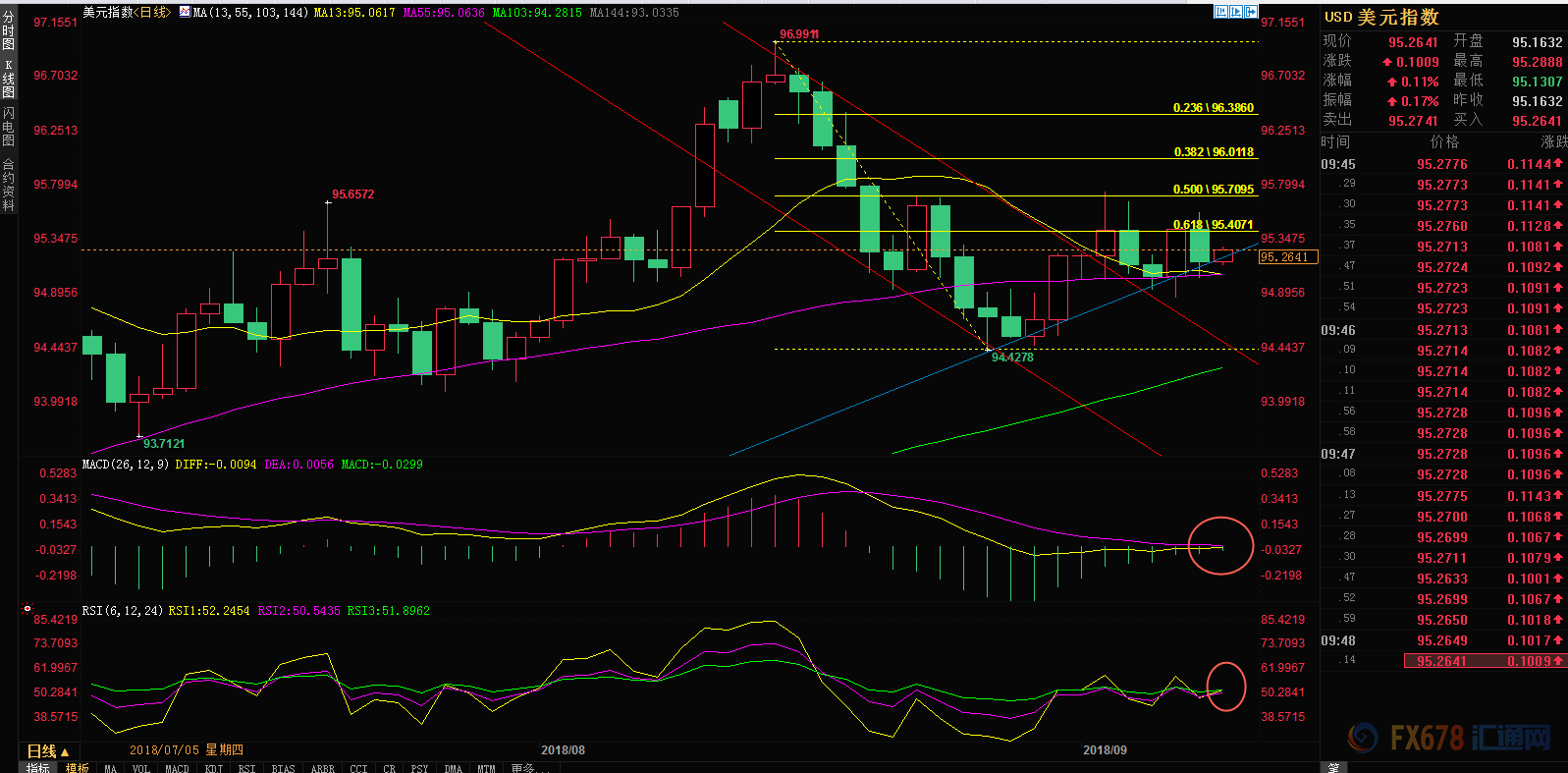Click the MA55:95.0636 magenta value
Viewport: 1568px width, 773px height.
pos(444,13)
